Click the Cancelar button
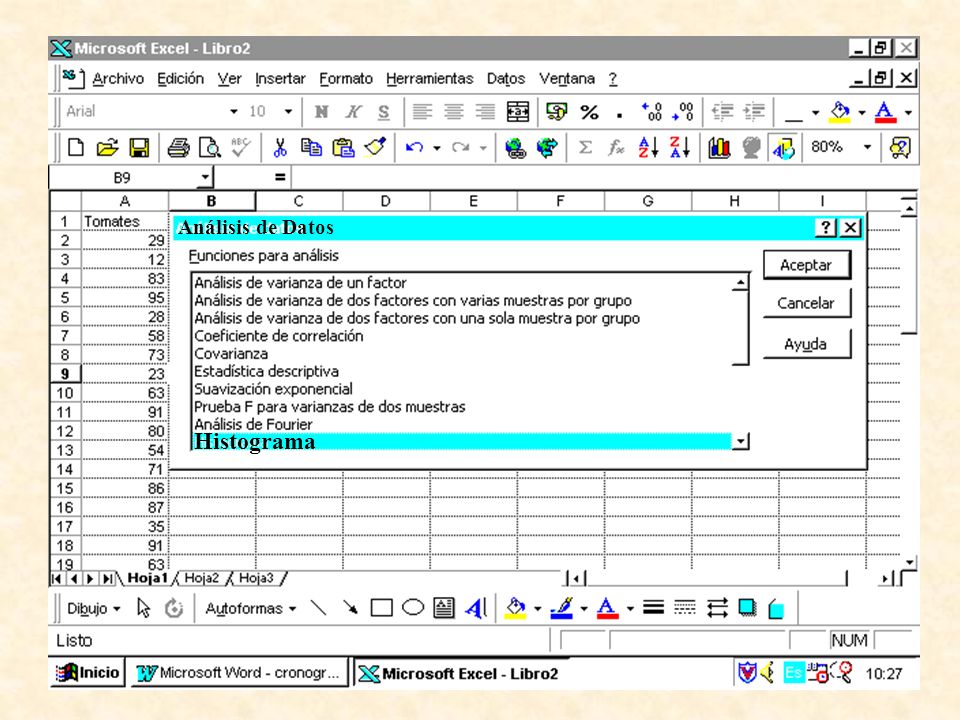The width and height of the screenshot is (960, 720). click(806, 303)
